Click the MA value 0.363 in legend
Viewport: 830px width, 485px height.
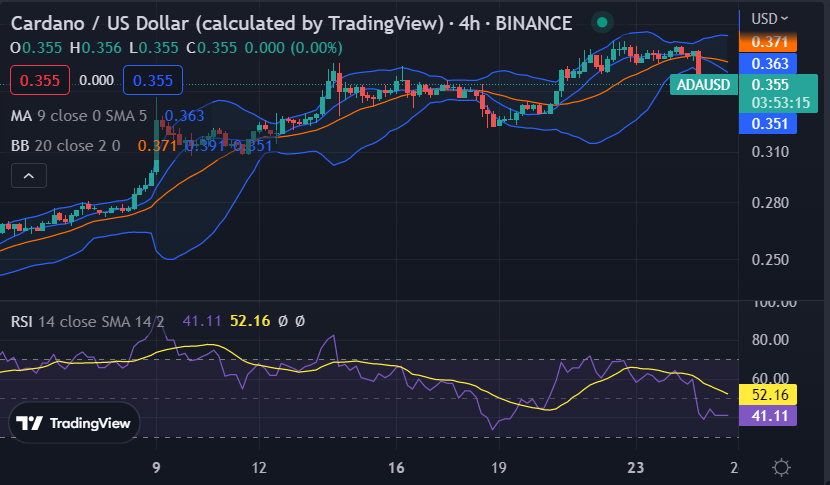[184, 115]
